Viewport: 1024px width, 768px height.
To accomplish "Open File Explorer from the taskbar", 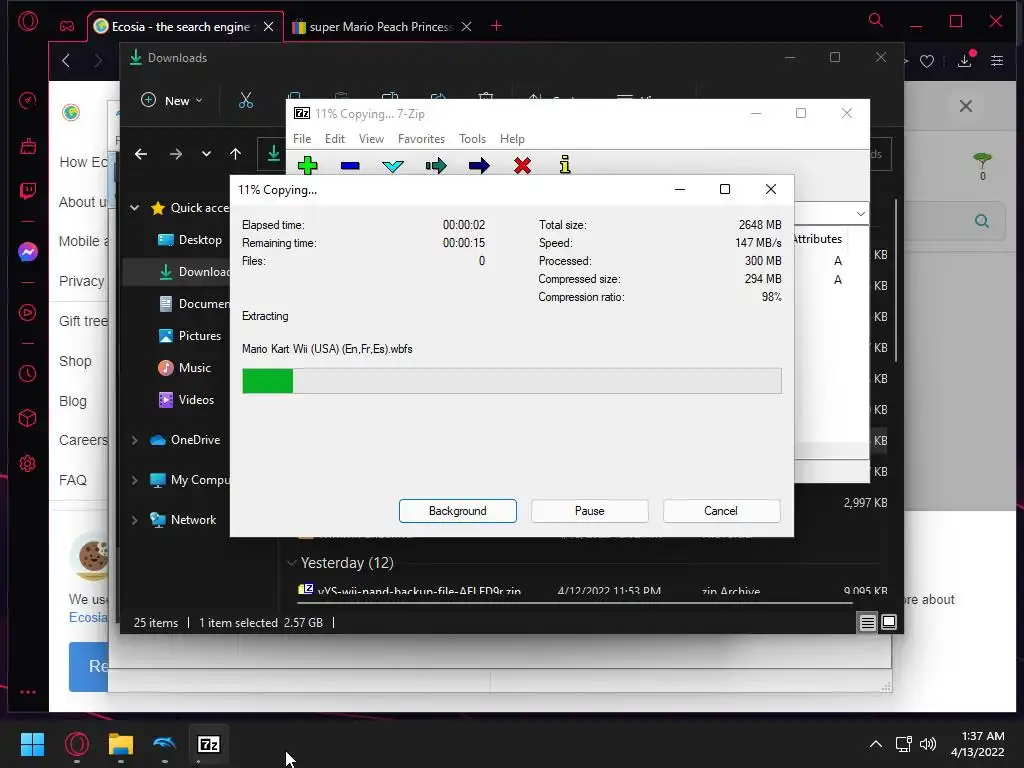I will point(121,744).
